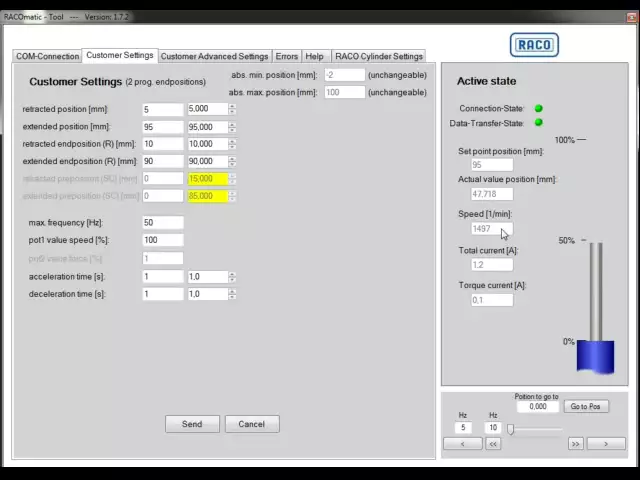Click the deceleration time spinner arrows
The width and height of the screenshot is (640, 480).
[x=232, y=294]
